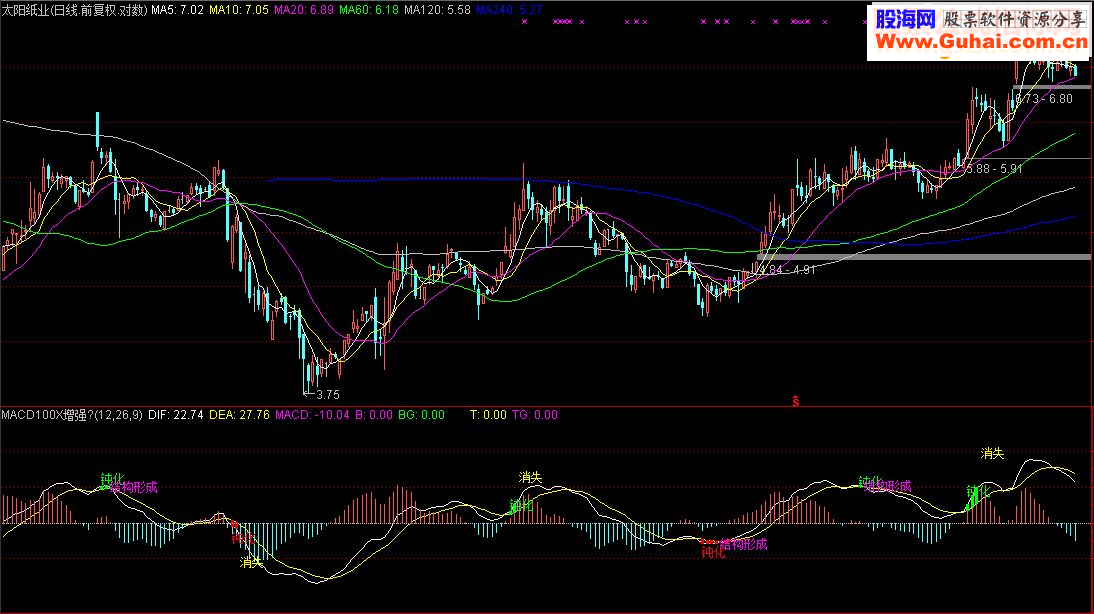
Task: Click the 5.88 - 5.91 price range label
Action: [994, 169]
